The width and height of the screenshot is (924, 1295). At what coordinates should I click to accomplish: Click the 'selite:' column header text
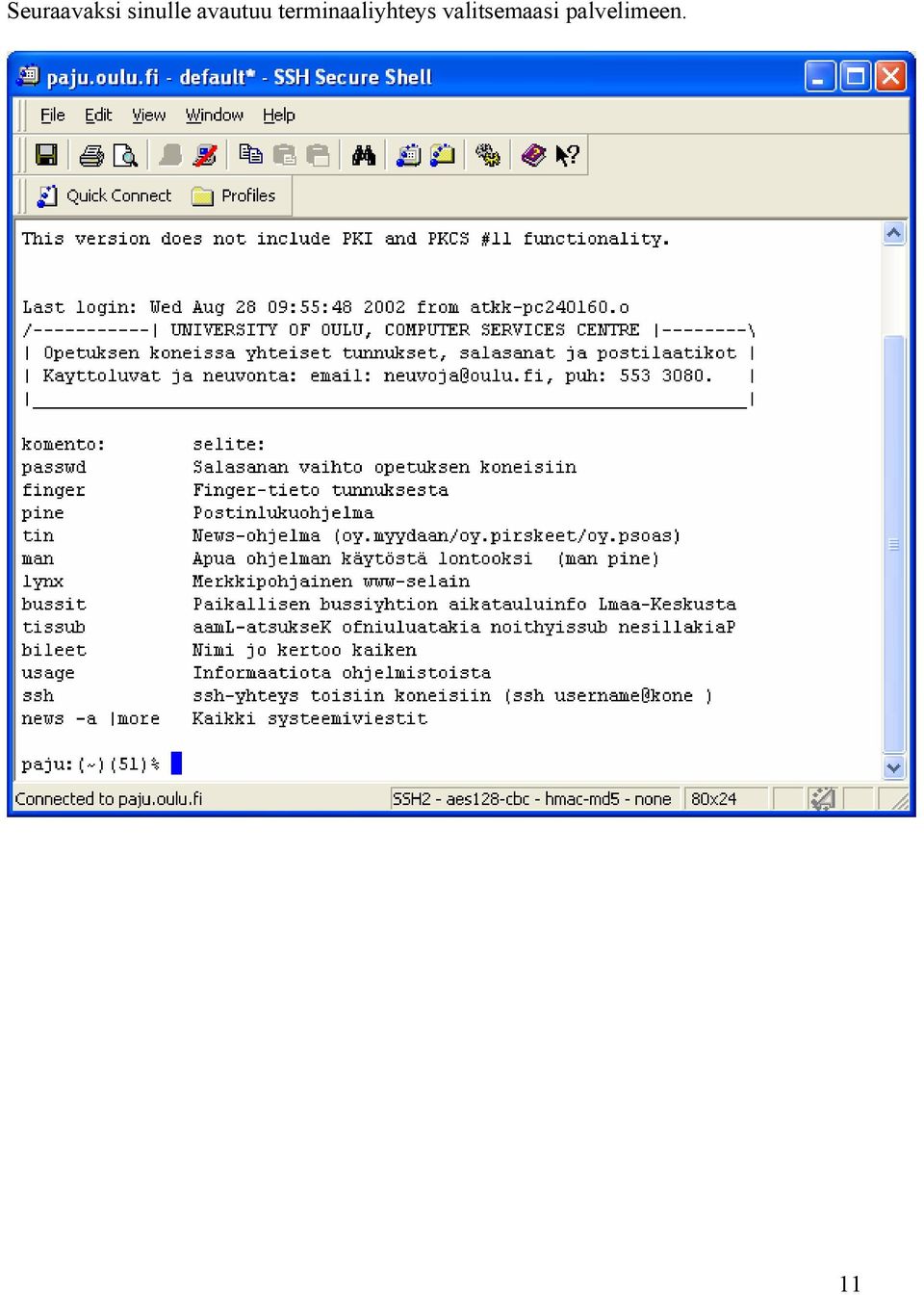coord(229,445)
